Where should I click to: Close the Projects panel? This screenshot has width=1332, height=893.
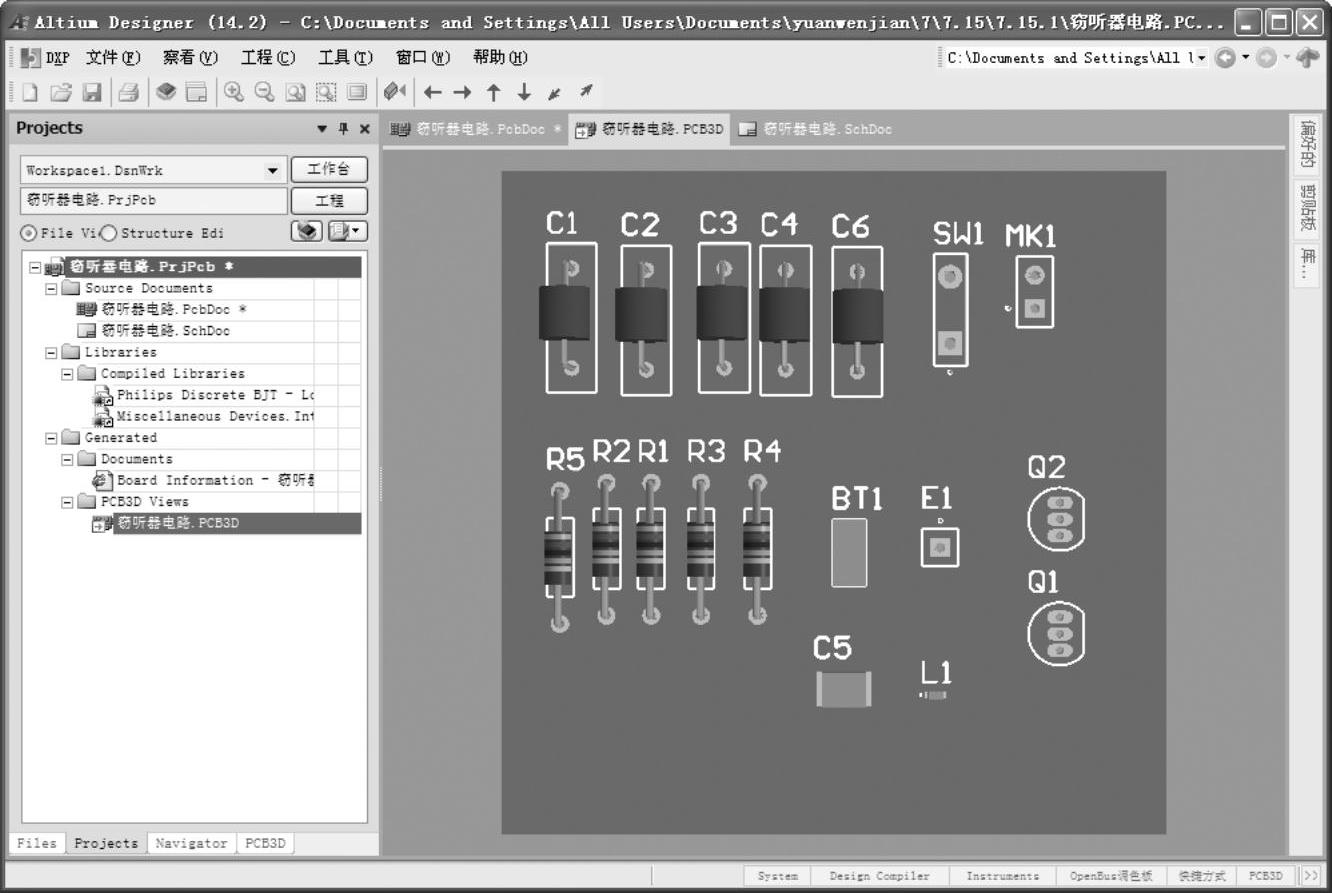364,128
